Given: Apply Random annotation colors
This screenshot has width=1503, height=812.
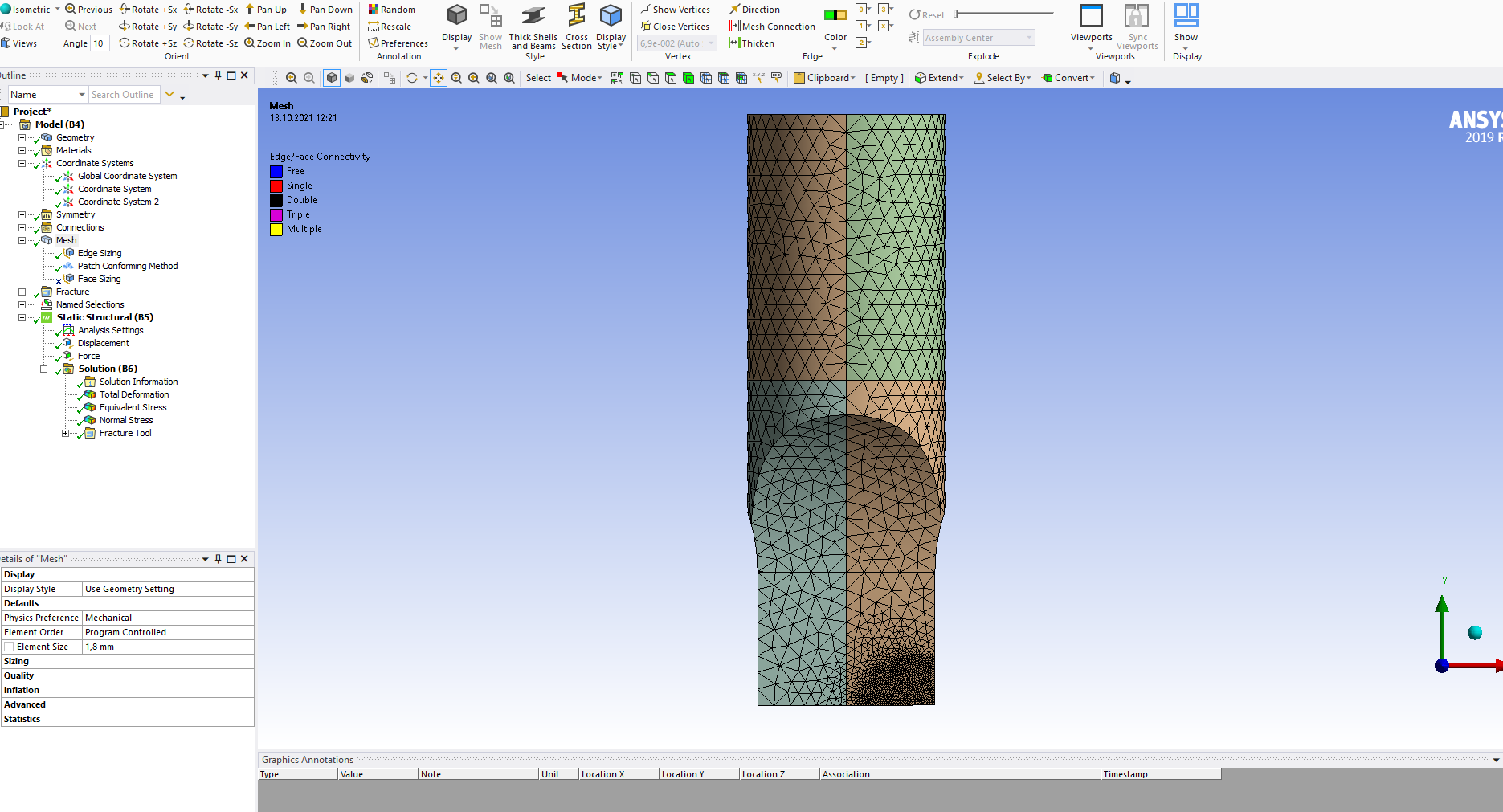Looking at the screenshot, I should click(x=392, y=10).
